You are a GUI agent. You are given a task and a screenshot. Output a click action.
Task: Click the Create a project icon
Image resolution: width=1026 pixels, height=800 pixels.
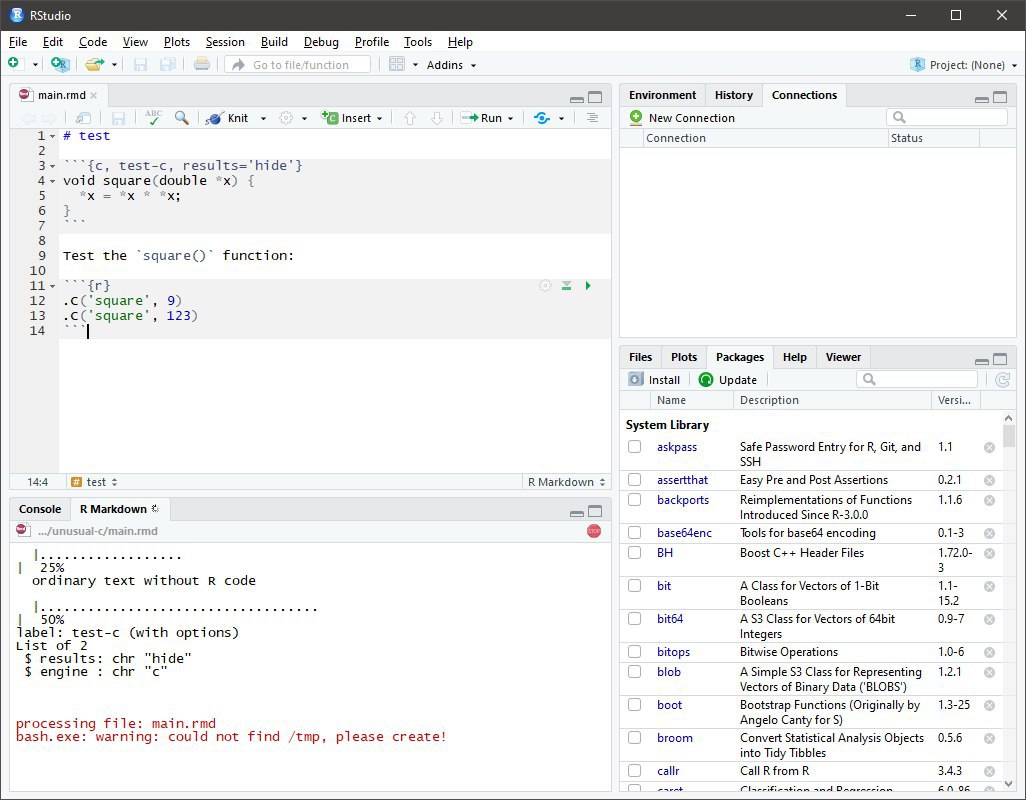[x=60, y=64]
